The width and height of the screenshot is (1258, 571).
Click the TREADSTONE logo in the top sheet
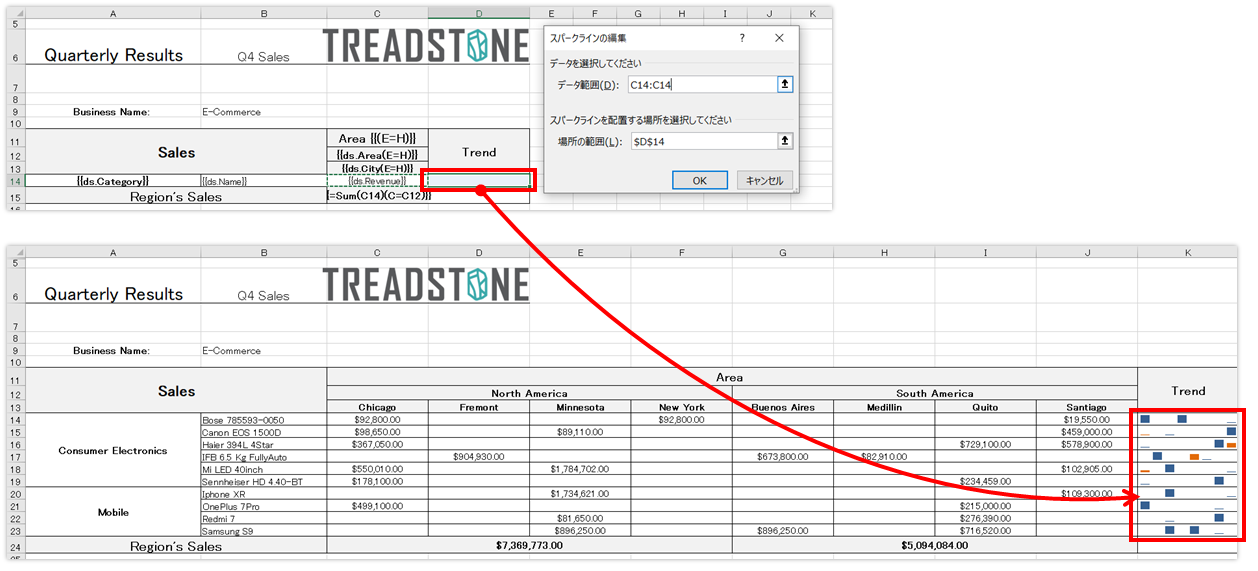click(426, 47)
